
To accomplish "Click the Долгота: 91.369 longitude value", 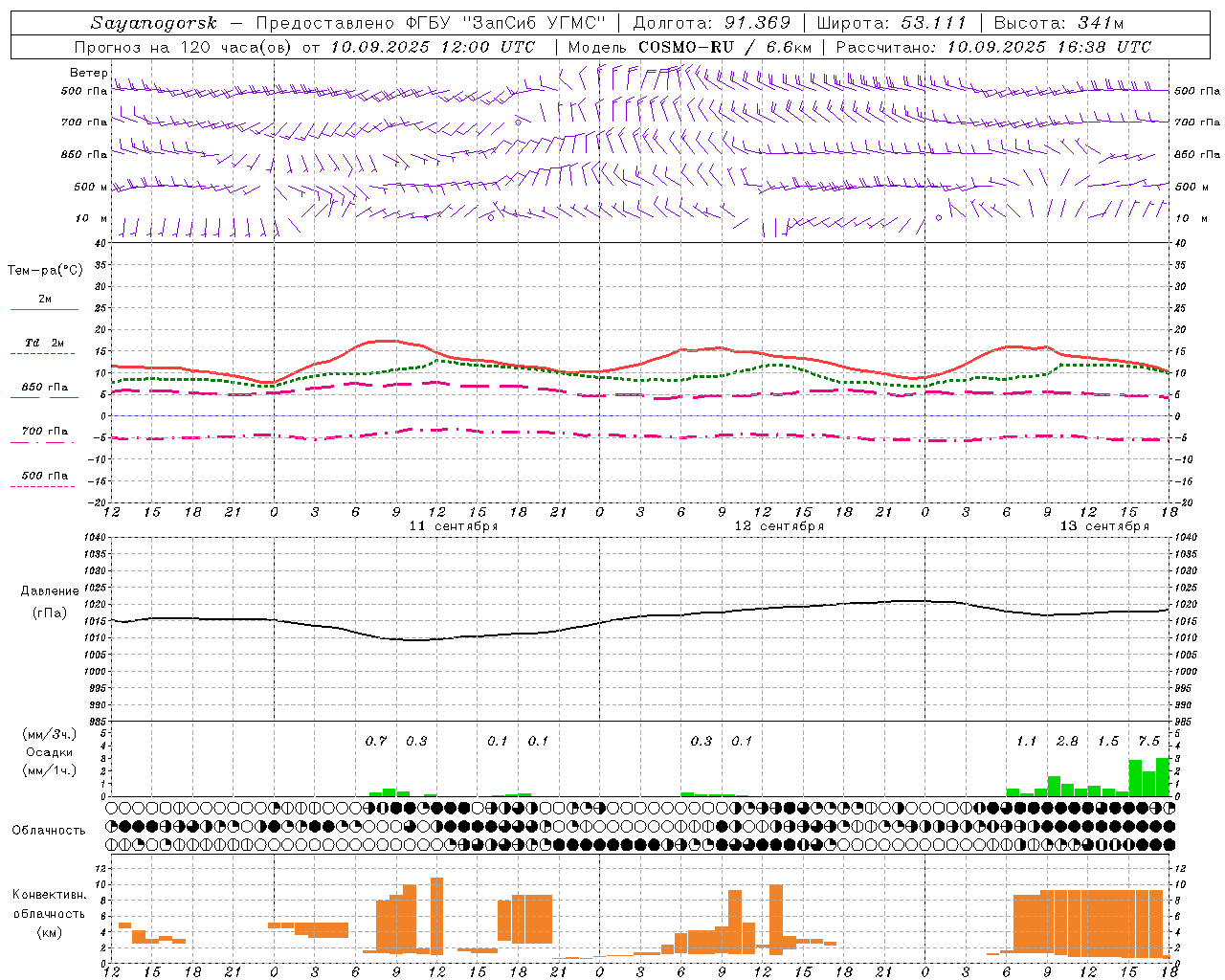I will tap(712, 23).
